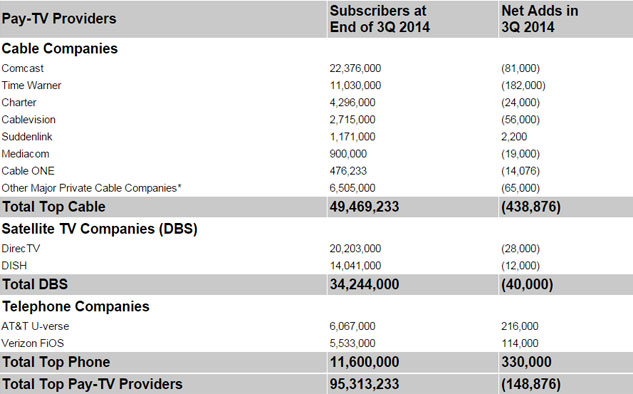Screen dimensions: 633x394
Task: Click the DISH row label
Action: (x=14, y=266)
